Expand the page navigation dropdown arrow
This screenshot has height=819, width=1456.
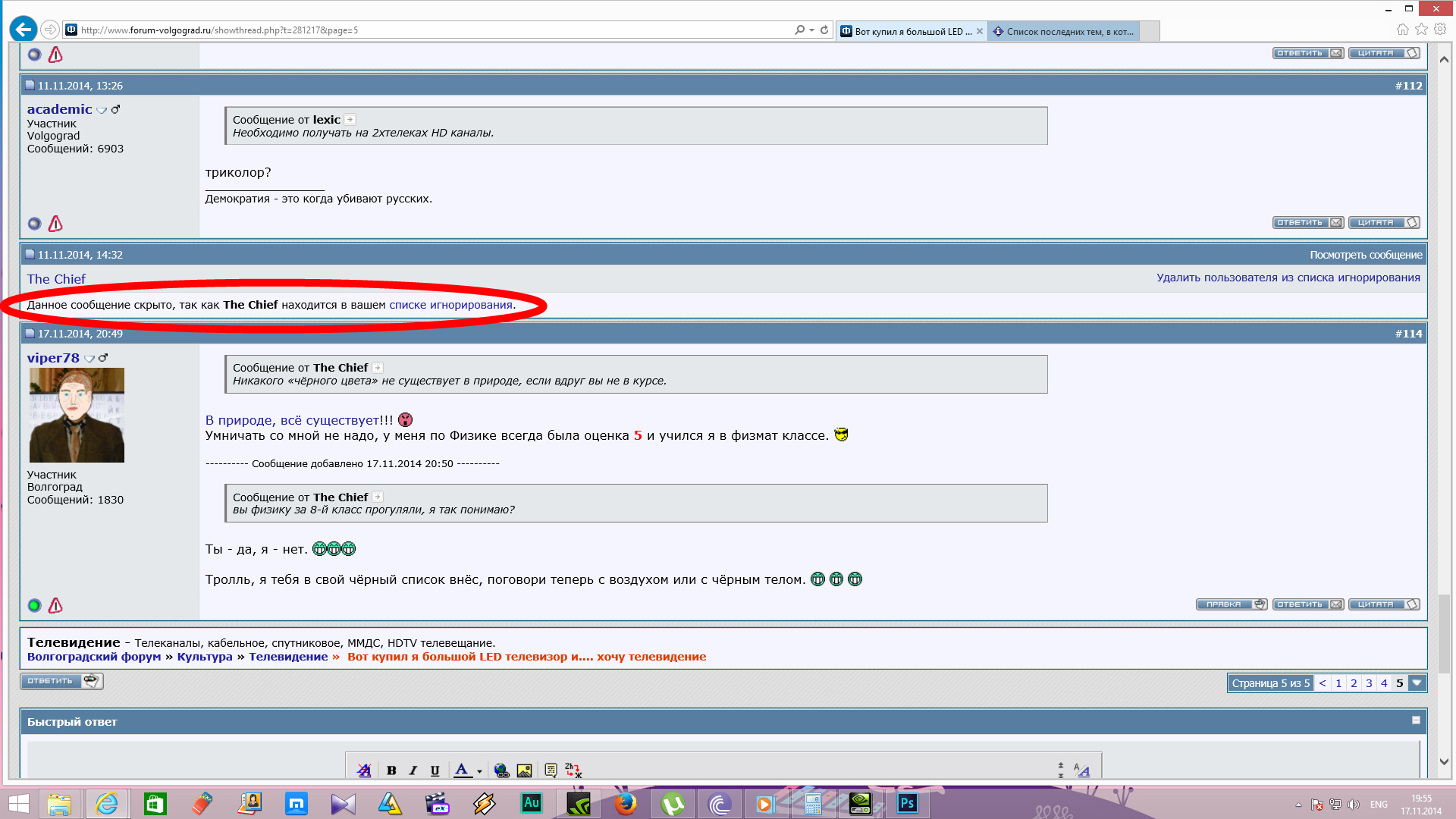click(x=1417, y=683)
